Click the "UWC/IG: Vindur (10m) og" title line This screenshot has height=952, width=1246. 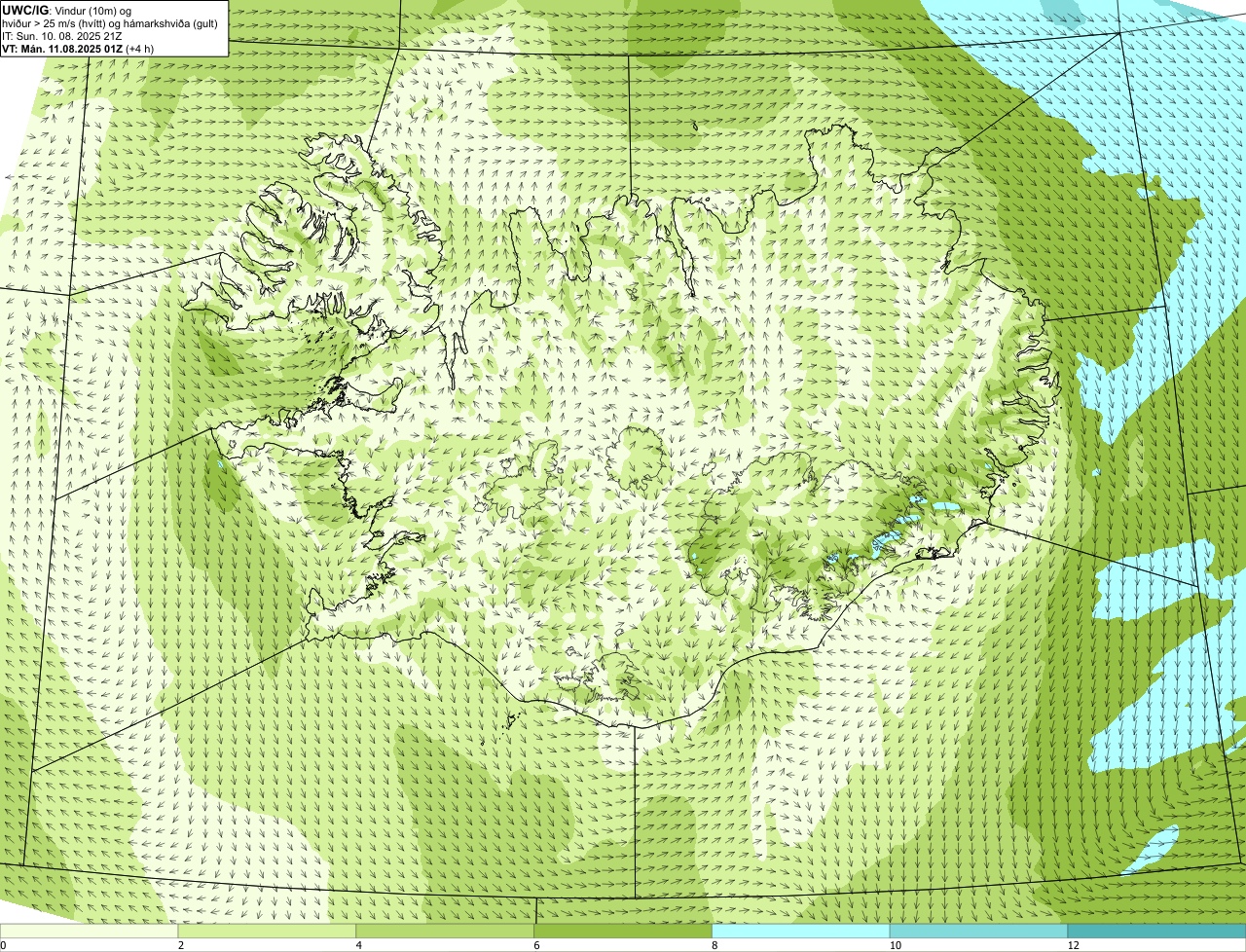(x=66, y=10)
